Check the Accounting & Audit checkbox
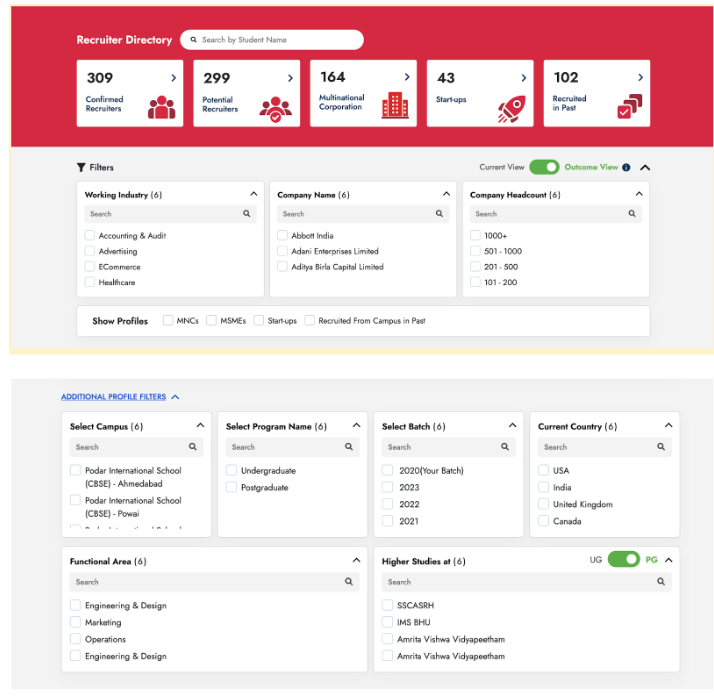This screenshot has height=700, width=714. [90, 236]
